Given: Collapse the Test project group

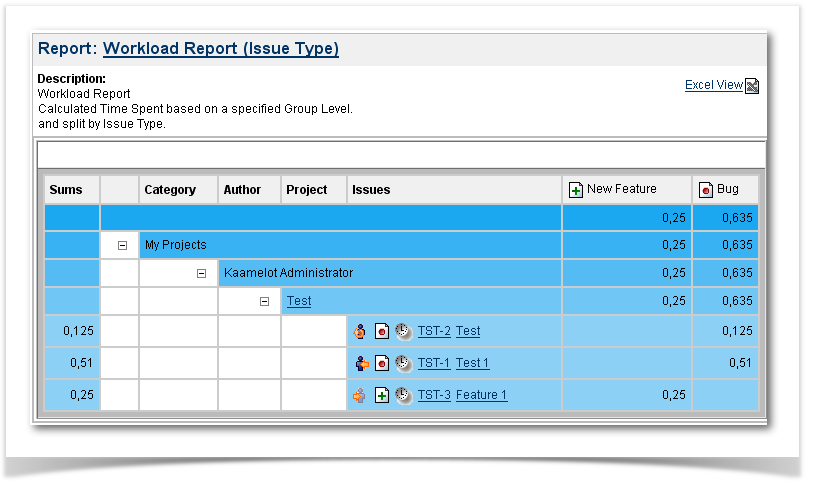Looking at the screenshot, I should [x=264, y=301].
